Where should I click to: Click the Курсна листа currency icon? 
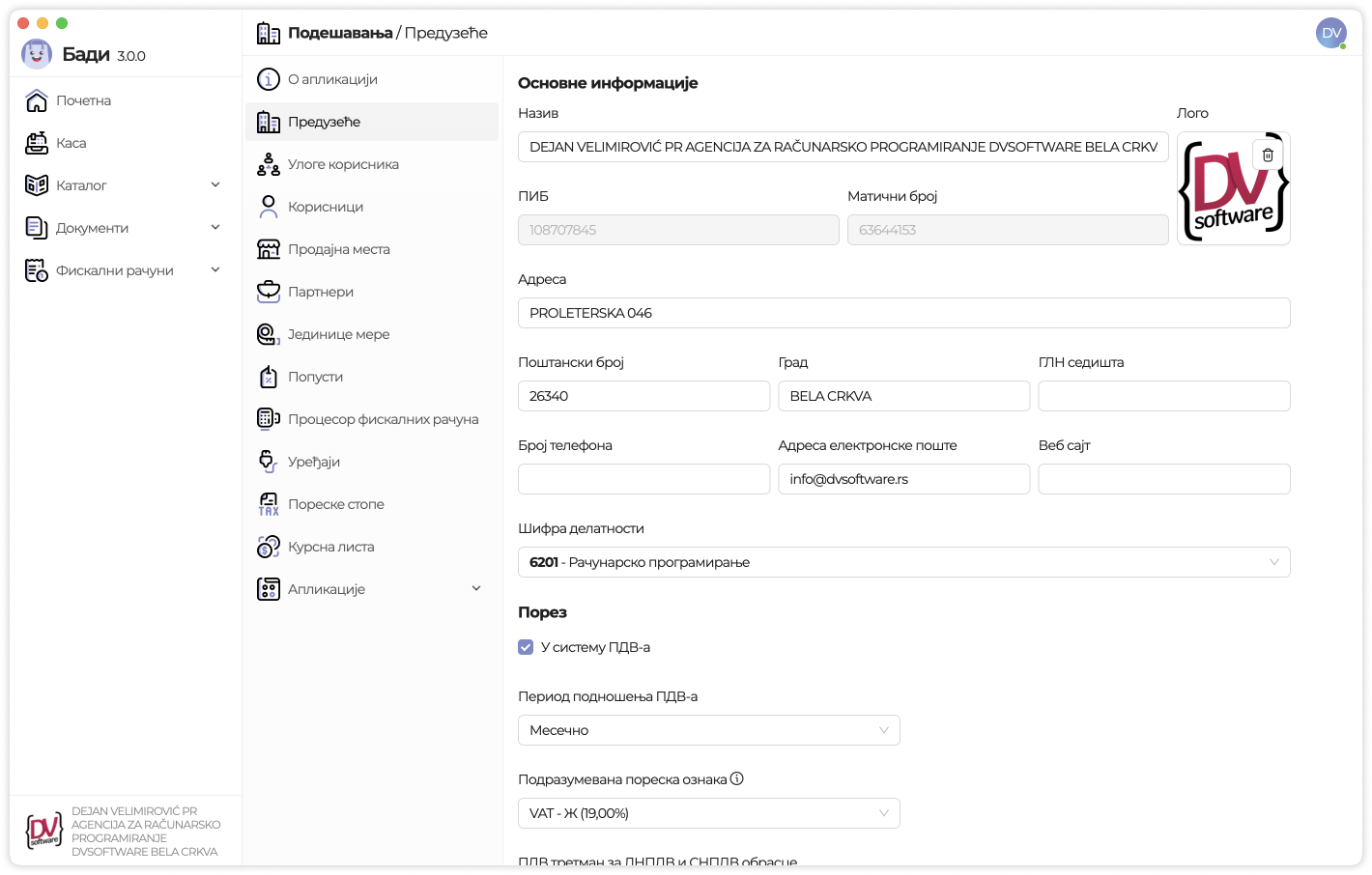269,547
